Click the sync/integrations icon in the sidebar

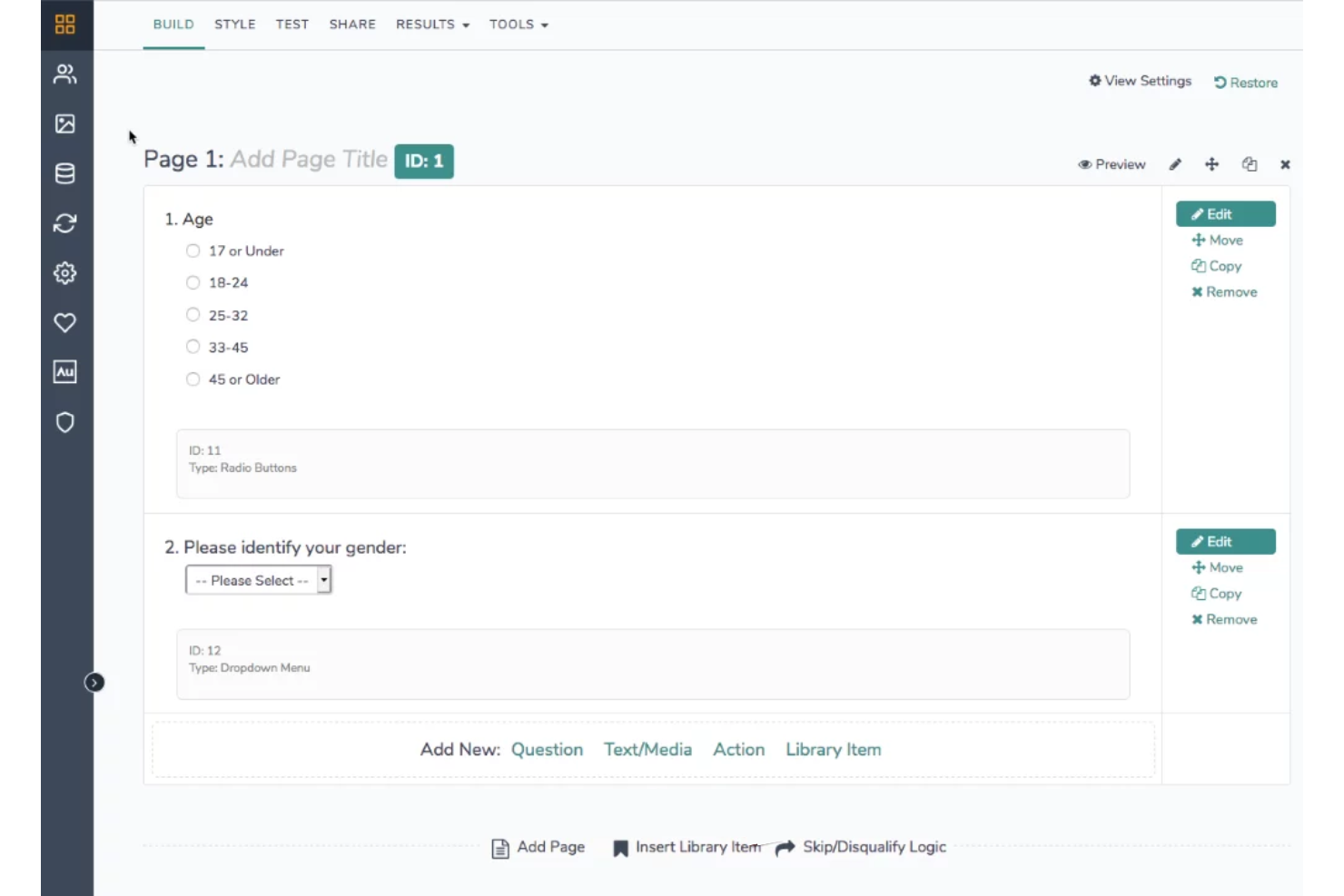[x=64, y=223]
